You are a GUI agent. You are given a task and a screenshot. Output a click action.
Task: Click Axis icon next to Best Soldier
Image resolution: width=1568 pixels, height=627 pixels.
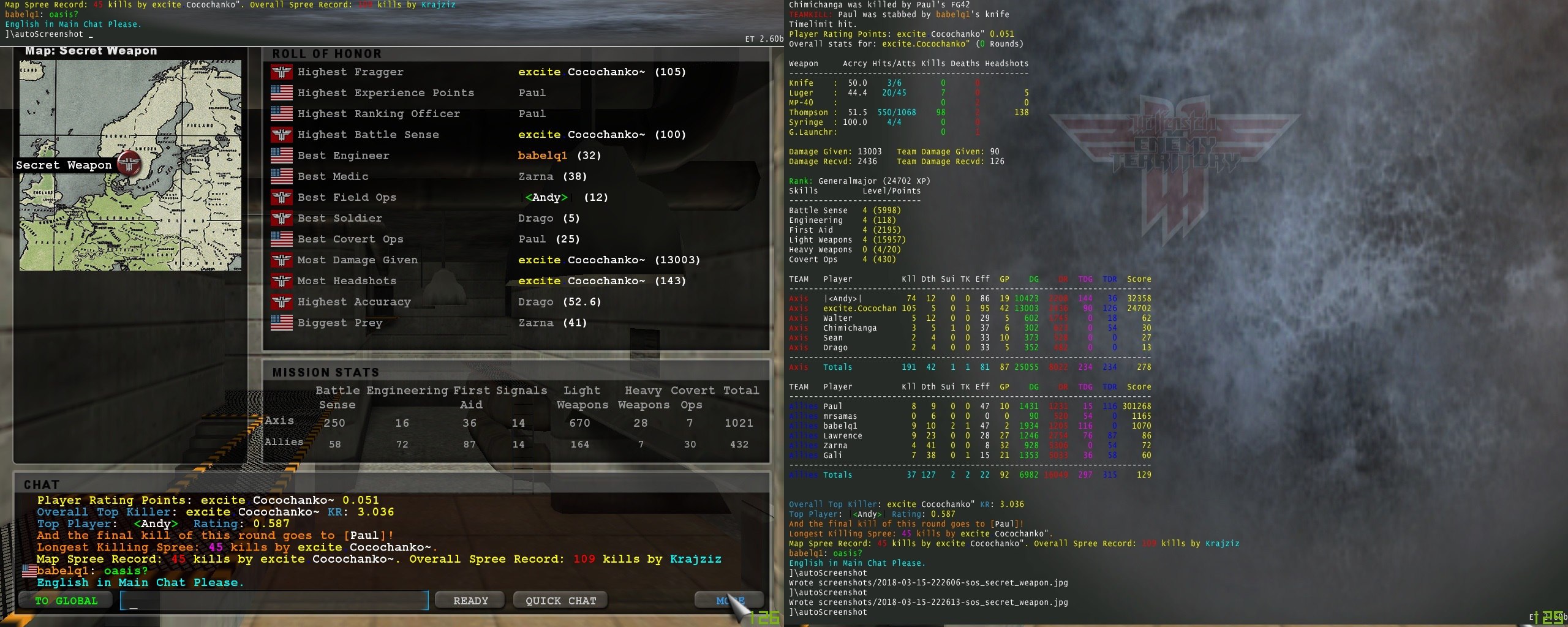(x=282, y=218)
